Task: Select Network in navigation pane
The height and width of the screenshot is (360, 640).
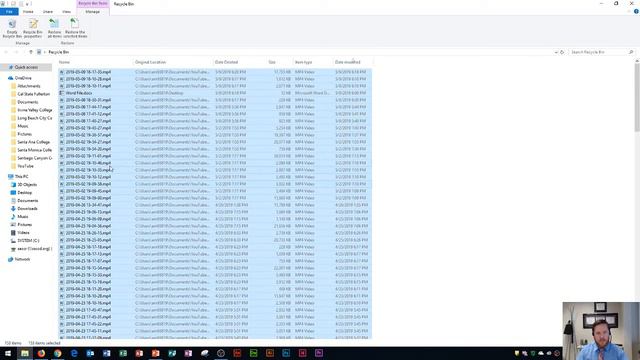Action: (22, 259)
